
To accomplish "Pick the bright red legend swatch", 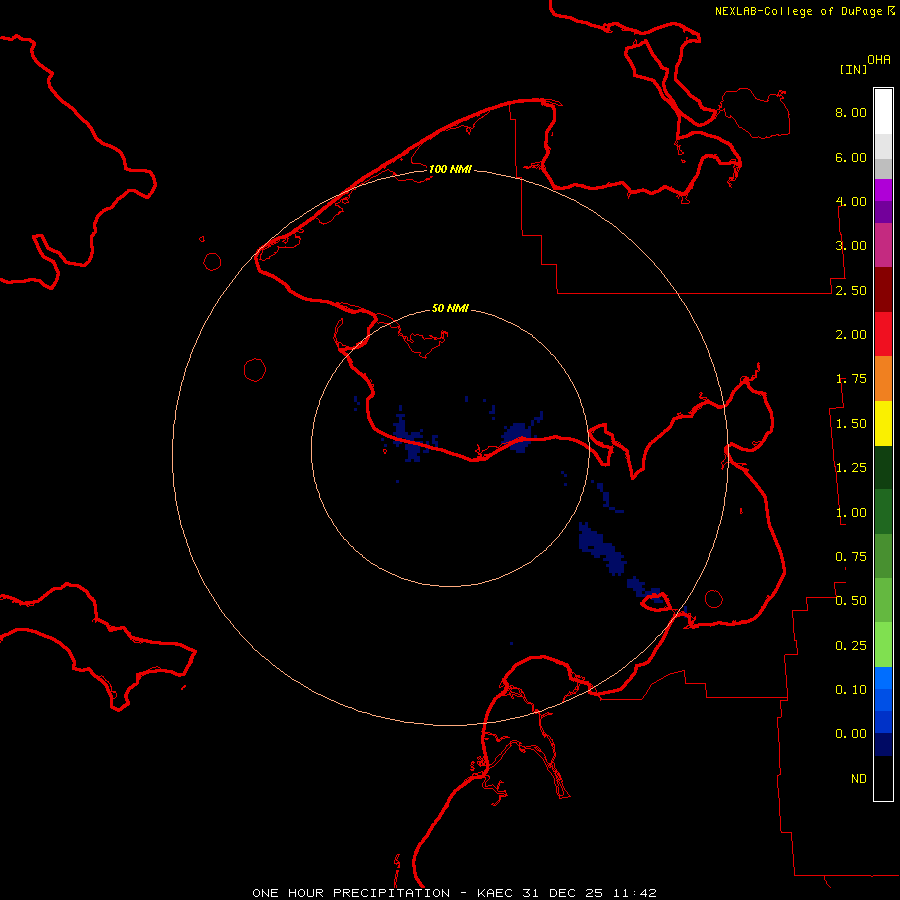I will [883, 334].
